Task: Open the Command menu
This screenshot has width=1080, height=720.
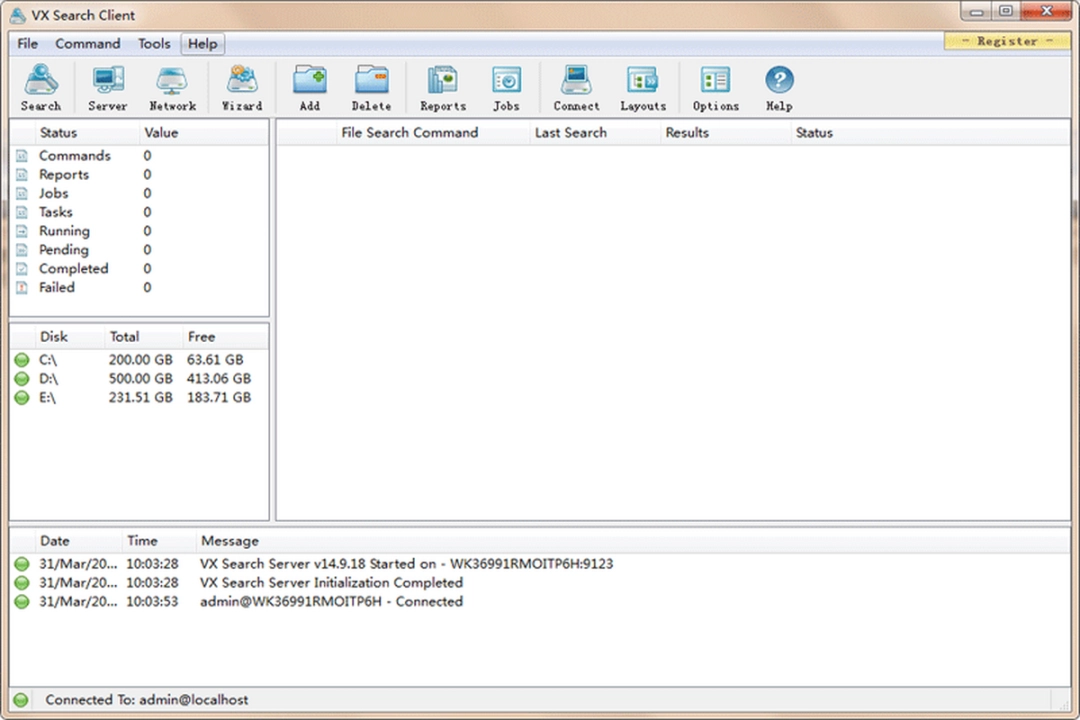Action: pos(87,43)
